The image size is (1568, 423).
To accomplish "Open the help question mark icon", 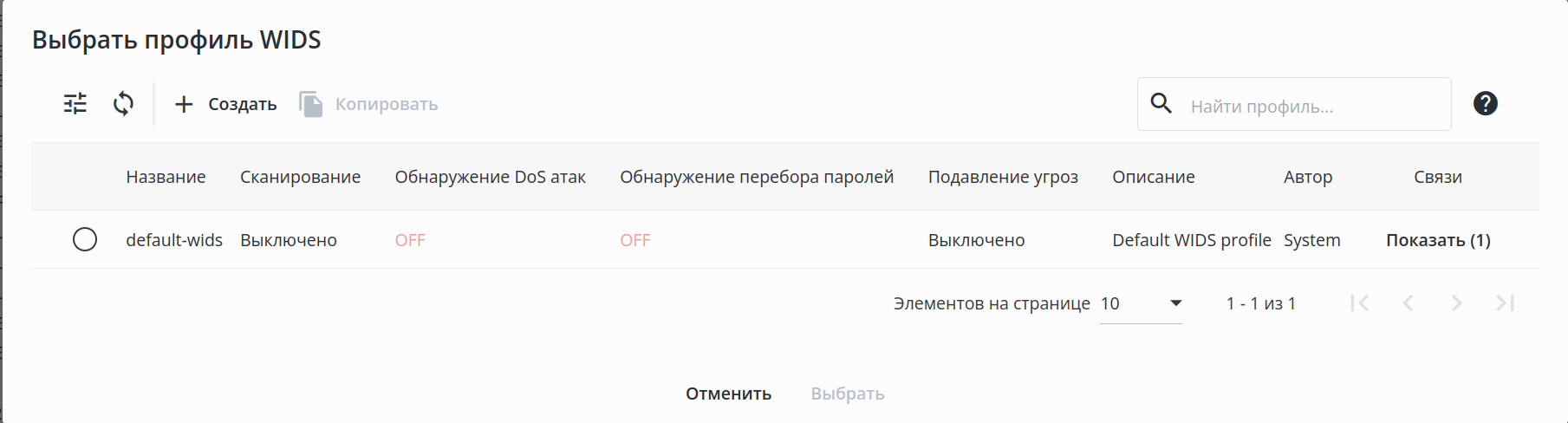I will [1485, 104].
